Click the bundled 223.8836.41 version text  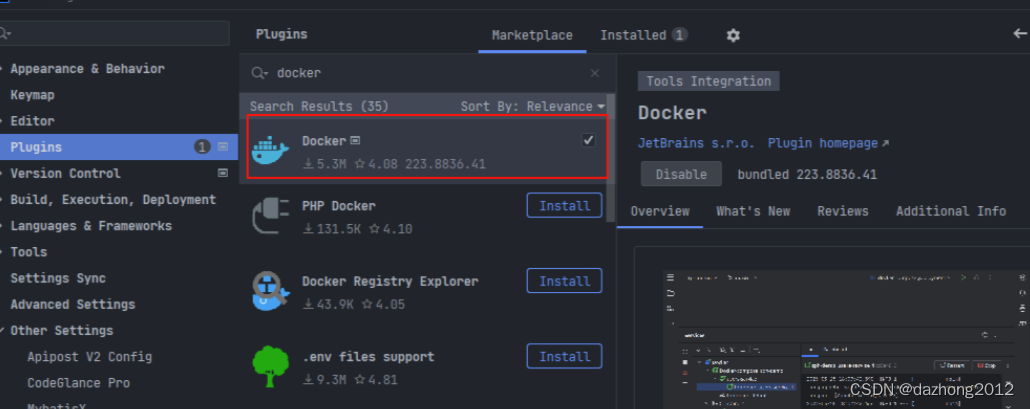807,175
